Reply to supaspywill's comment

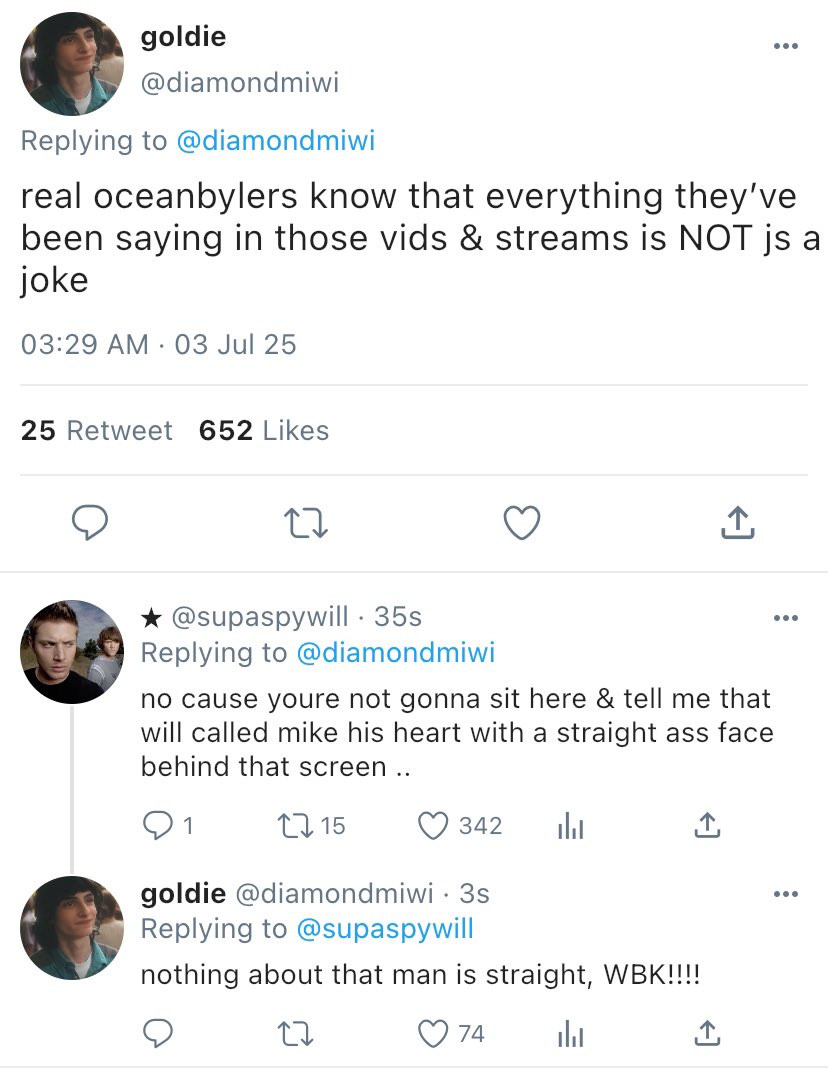coord(158,826)
